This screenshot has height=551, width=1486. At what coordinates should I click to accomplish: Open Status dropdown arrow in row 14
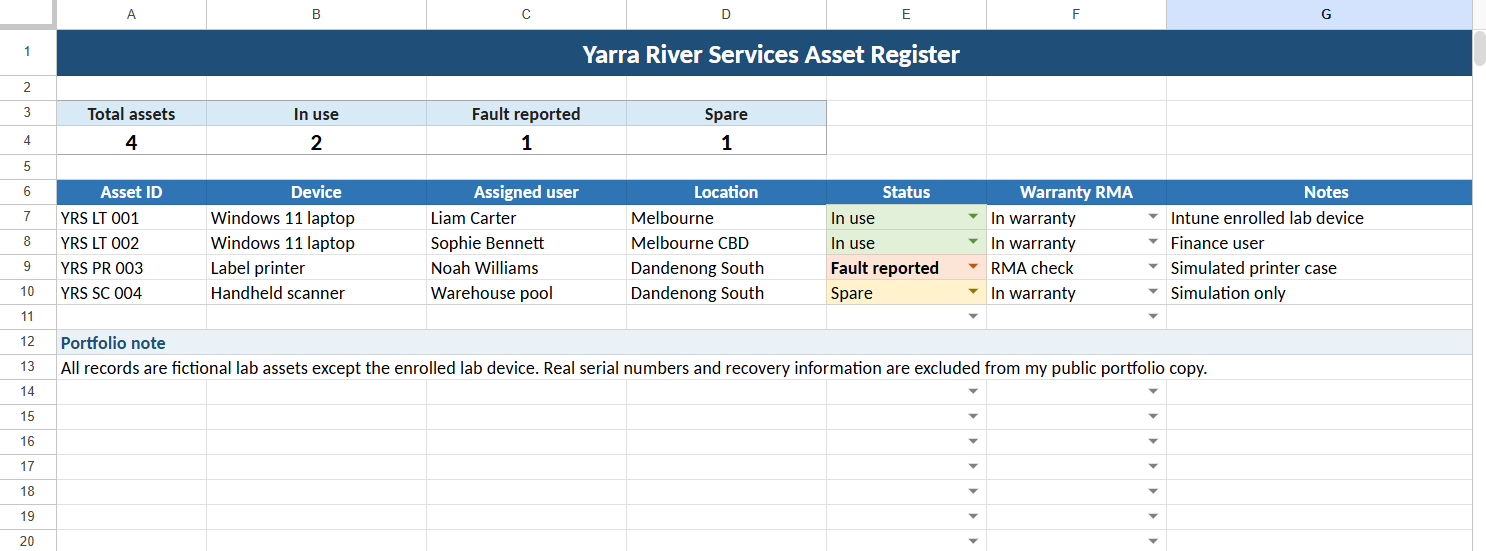point(972,392)
